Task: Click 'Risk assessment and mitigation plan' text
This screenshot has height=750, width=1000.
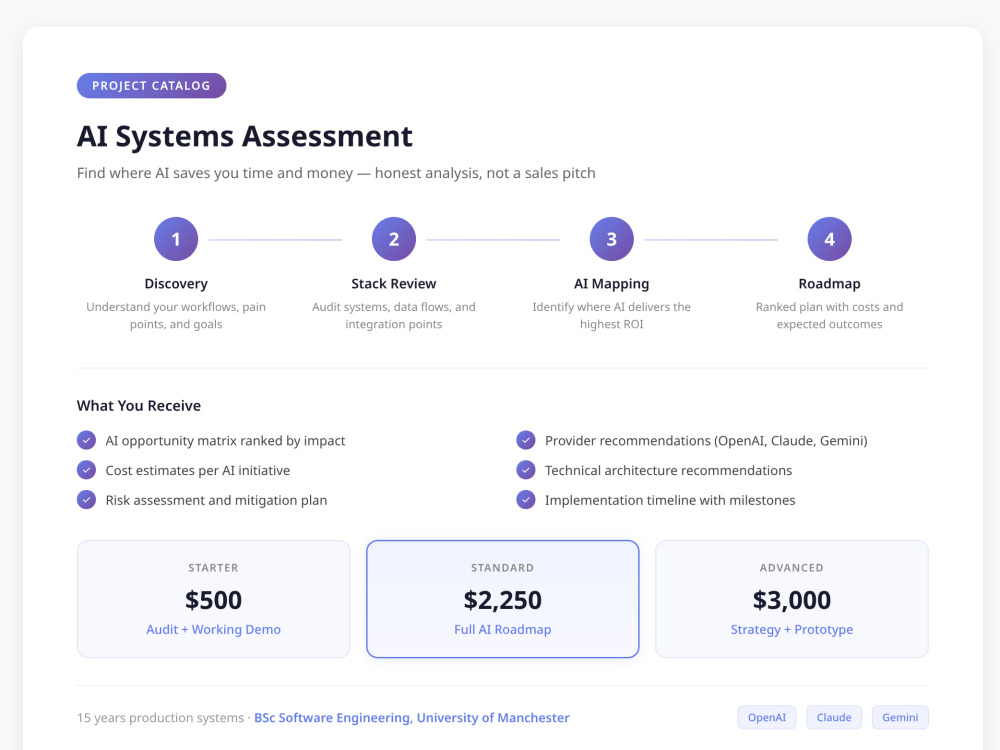Action: (216, 500)
